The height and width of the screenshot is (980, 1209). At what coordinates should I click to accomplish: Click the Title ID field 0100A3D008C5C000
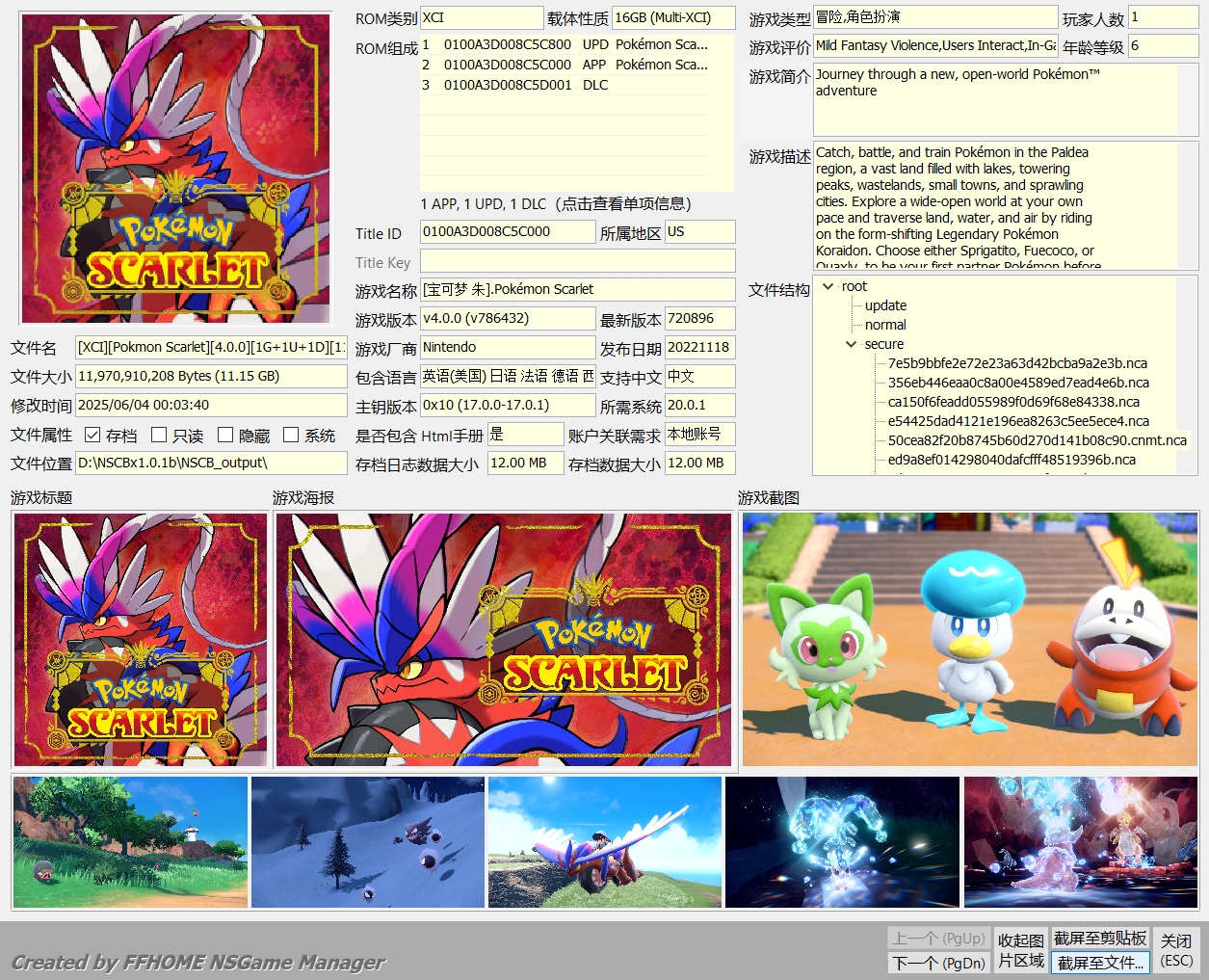(x=508, y=232)
